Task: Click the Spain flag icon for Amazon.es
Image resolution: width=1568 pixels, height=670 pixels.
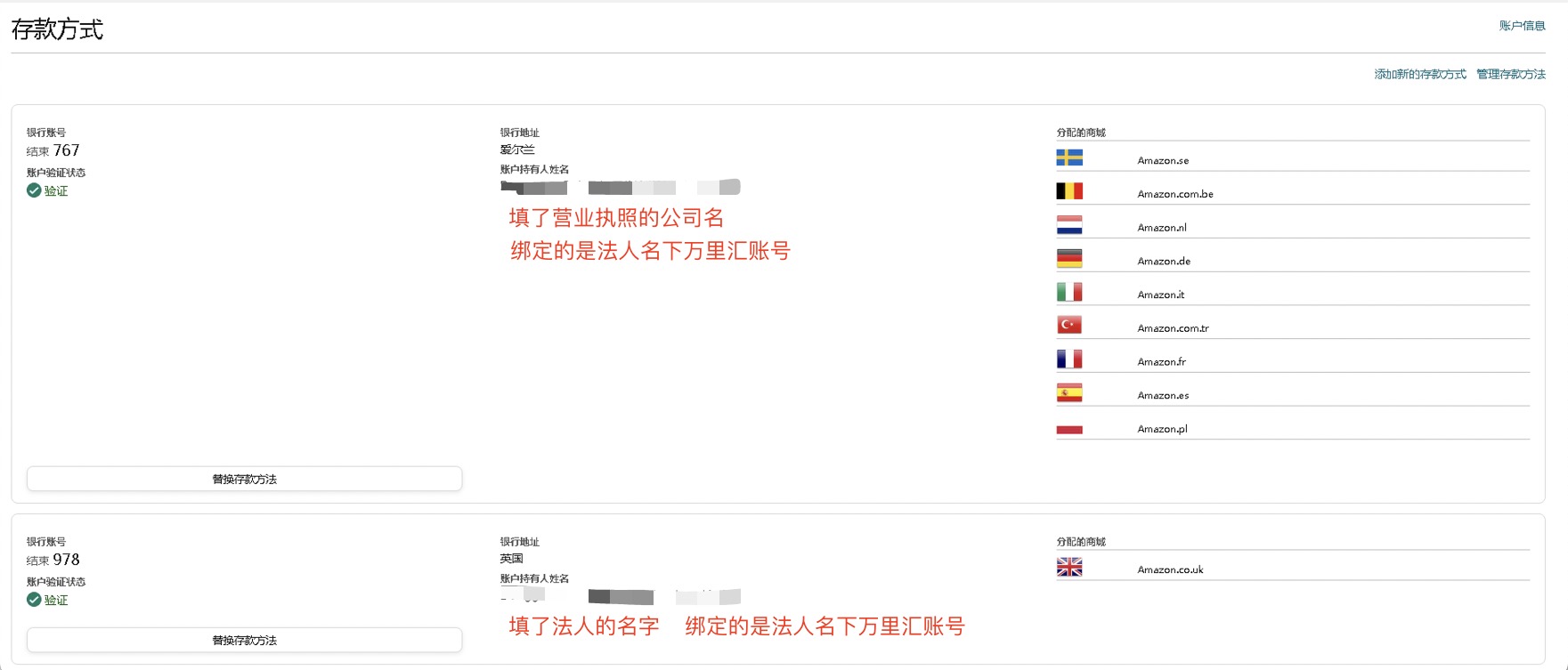Action: [x=1069, y=393]
